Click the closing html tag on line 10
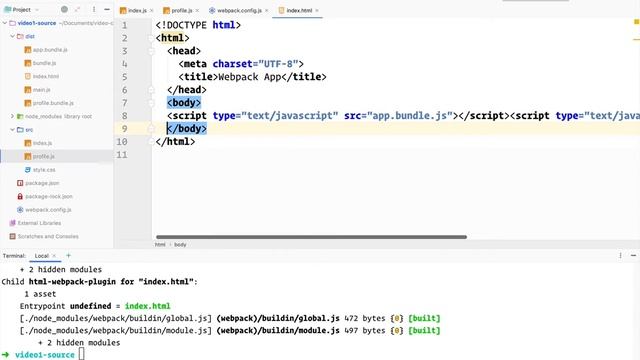The width and height of the screenshot is (640, 360). click(176, 142)
